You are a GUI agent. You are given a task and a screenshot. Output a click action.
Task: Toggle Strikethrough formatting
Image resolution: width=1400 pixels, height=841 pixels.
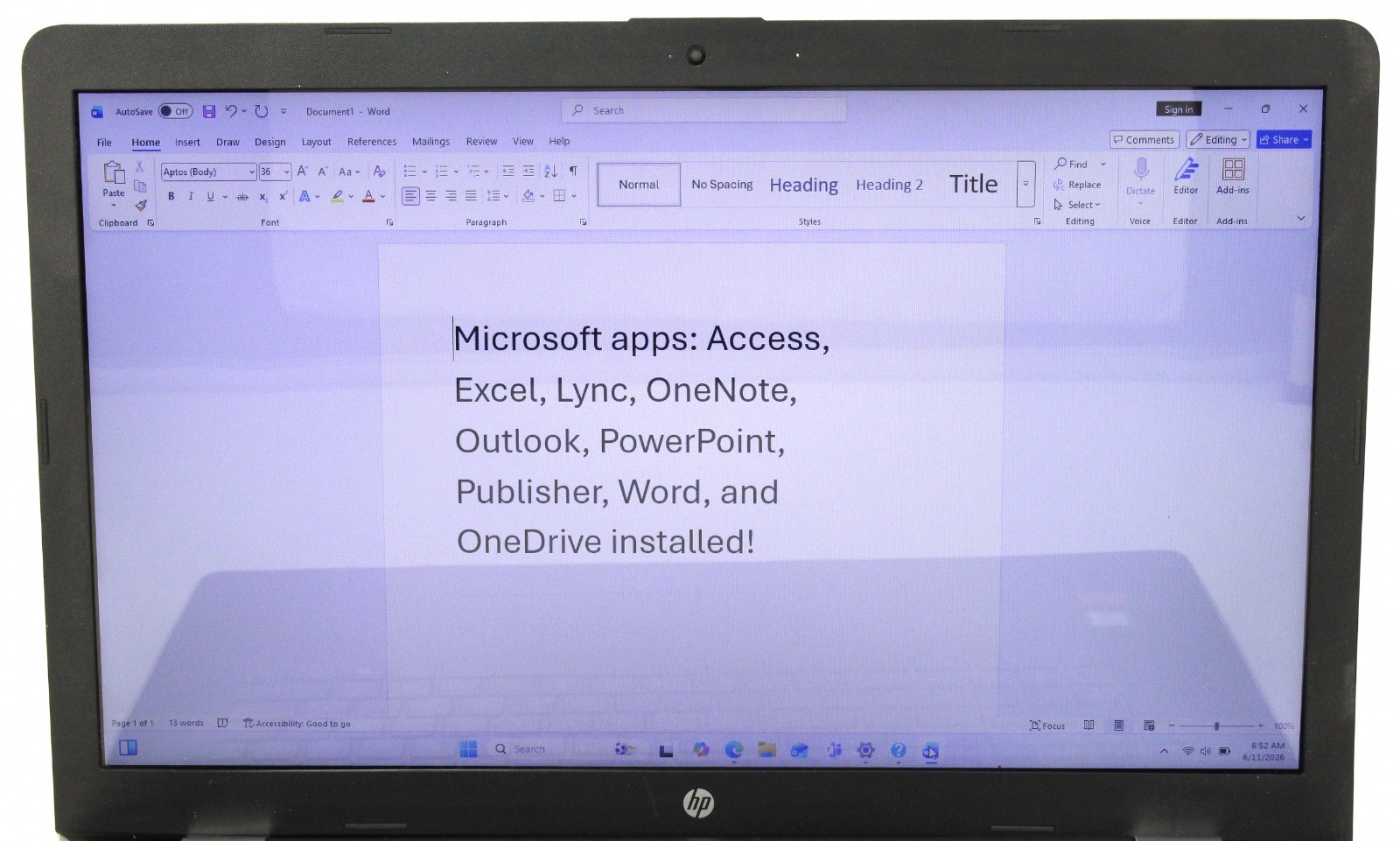242,197
